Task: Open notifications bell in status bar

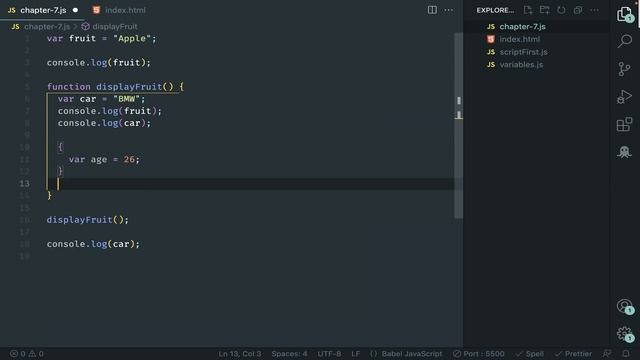Action: [x=626, y=353]
